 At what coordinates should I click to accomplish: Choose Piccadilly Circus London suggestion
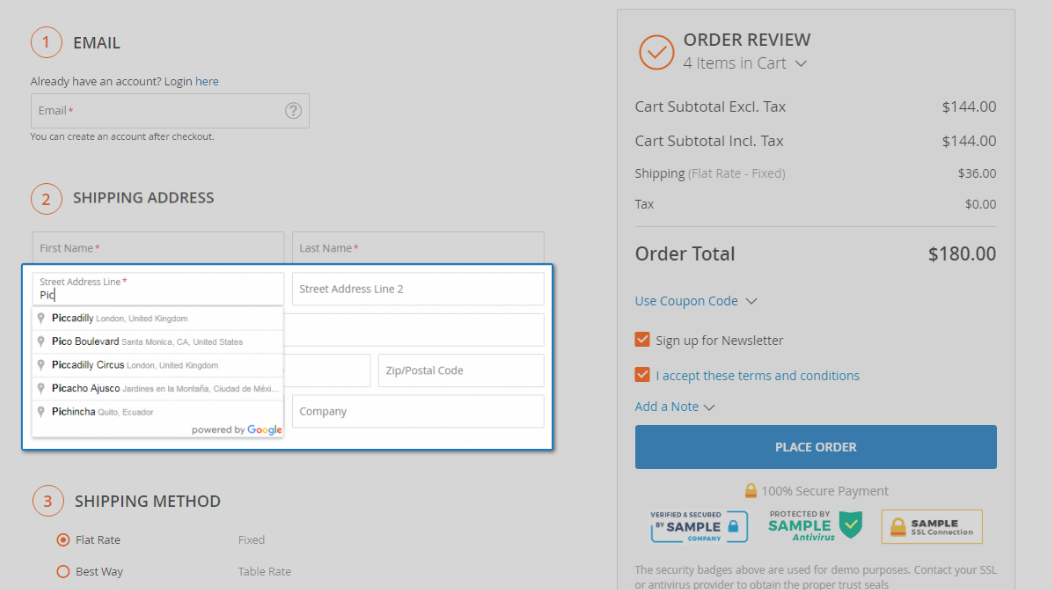158,365
